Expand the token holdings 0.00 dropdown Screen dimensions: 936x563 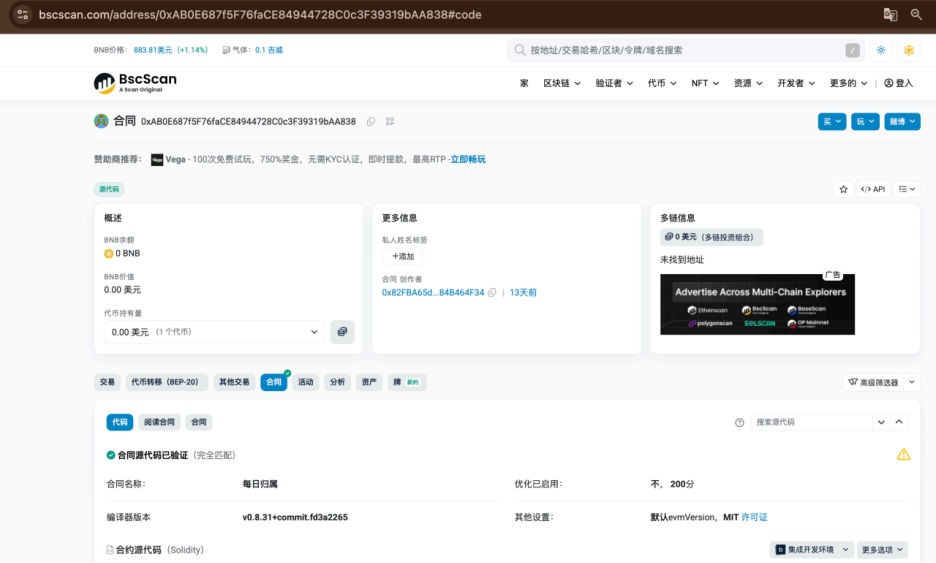tap(314, 332)
